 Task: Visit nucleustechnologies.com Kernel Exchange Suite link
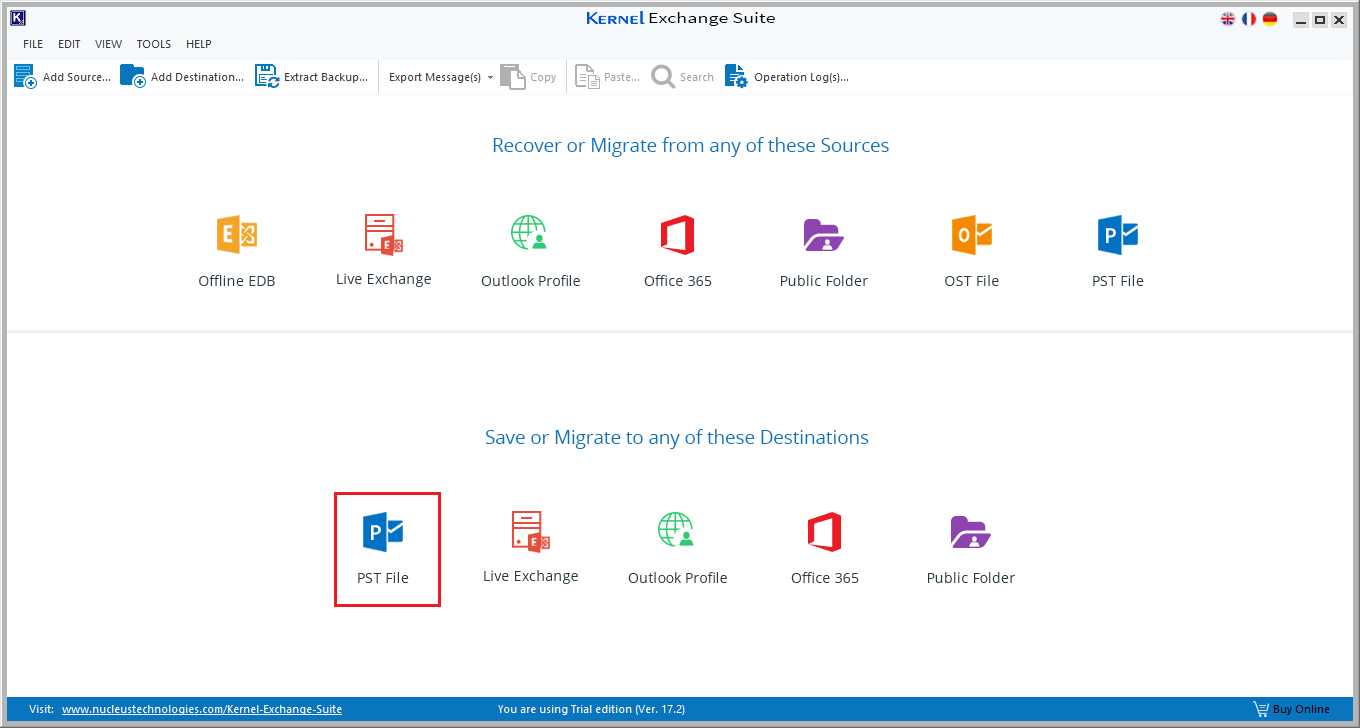(202, 709)
